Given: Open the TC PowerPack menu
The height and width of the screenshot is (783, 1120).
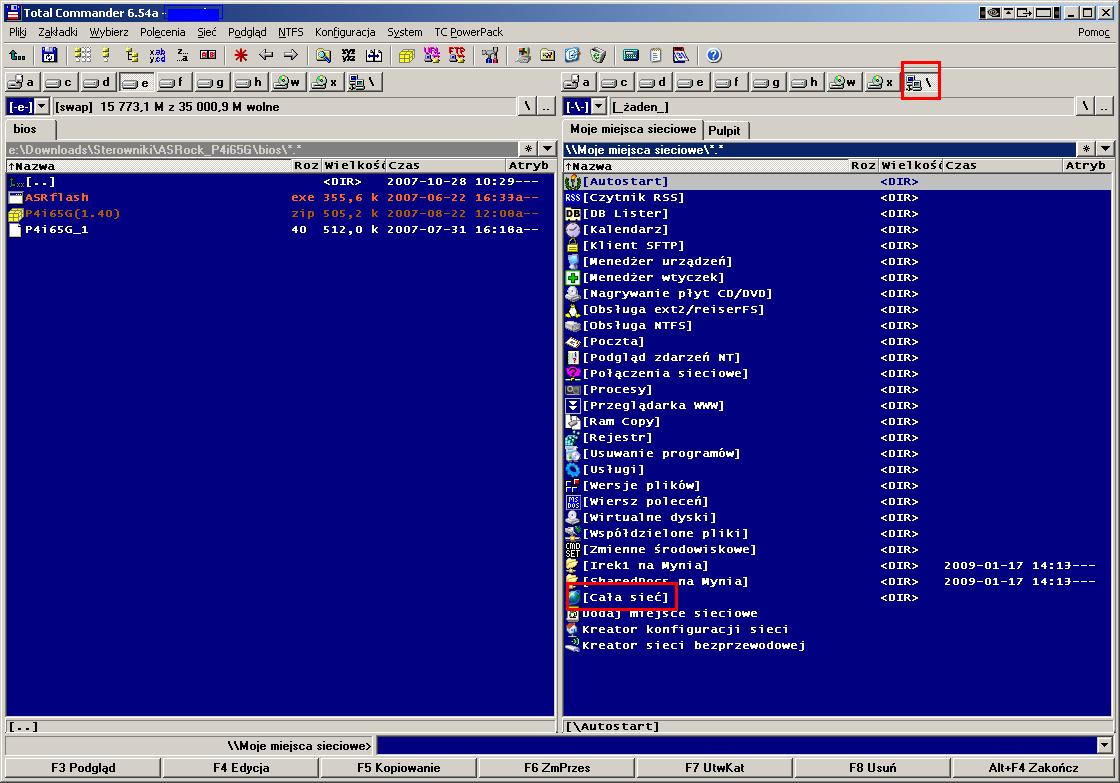Looking at the screenshot, I should click(469, 32).
